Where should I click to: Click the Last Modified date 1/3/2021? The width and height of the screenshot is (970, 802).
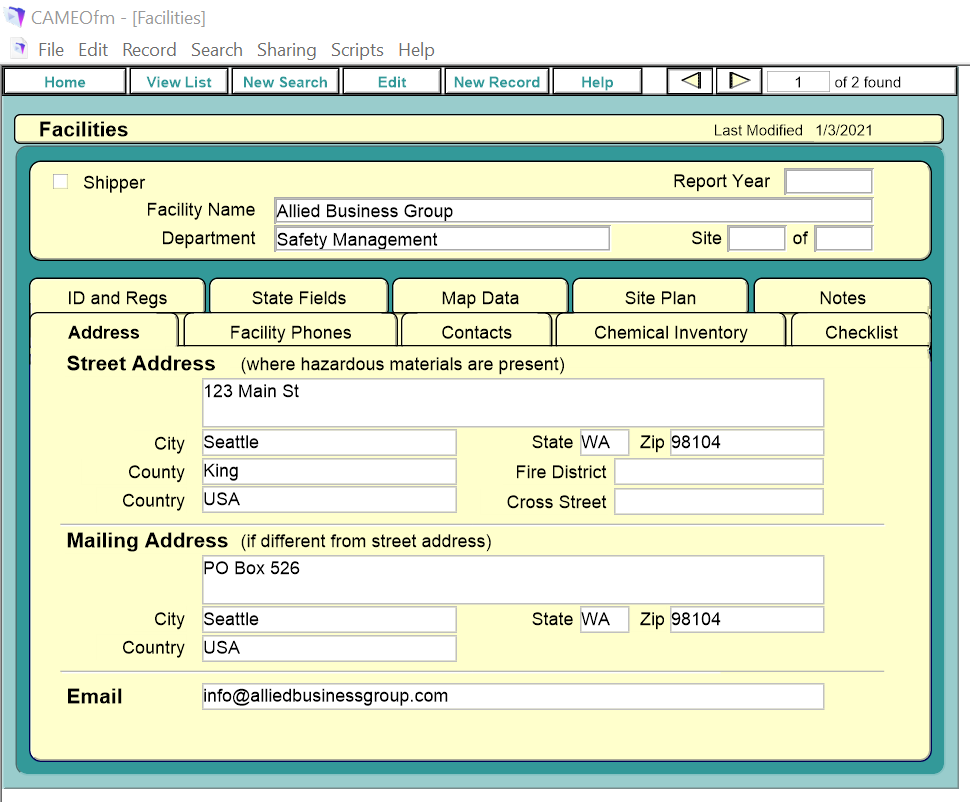pyautogui.click(x=844, y=130)
